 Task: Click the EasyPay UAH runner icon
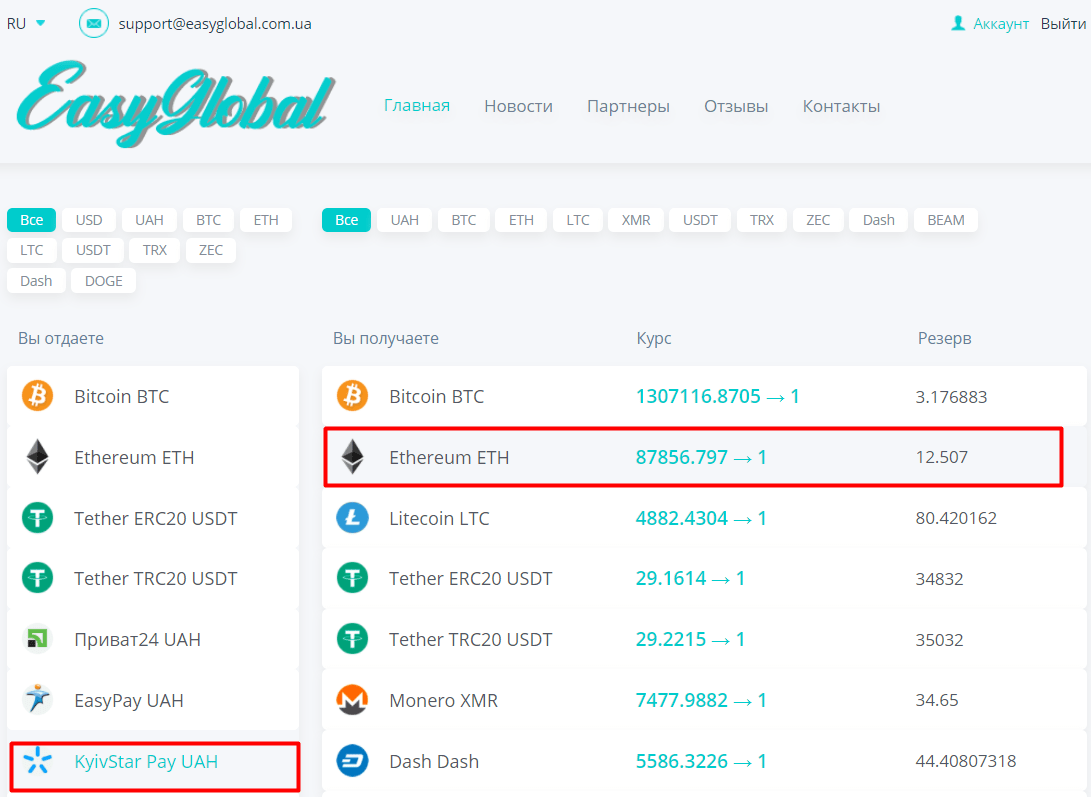coord(37,700)
